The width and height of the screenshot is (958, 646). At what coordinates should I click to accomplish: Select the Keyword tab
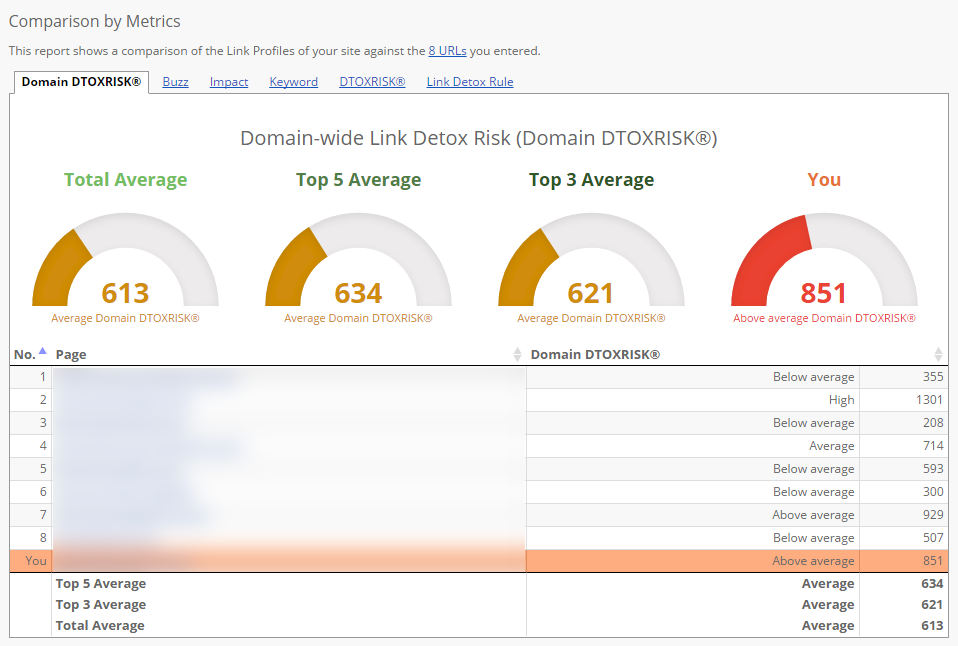pos(293,82)
